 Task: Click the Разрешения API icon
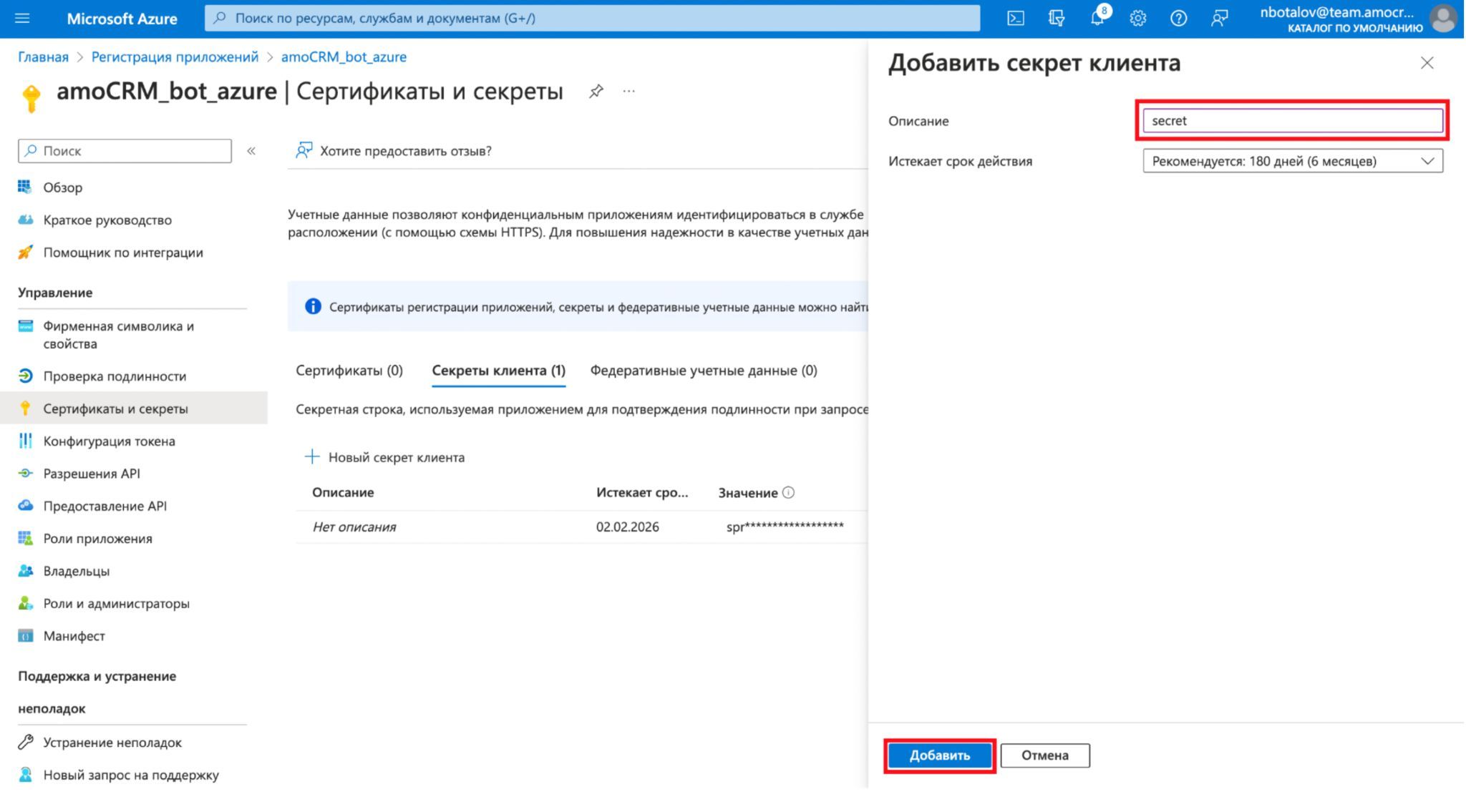point(25,473)
